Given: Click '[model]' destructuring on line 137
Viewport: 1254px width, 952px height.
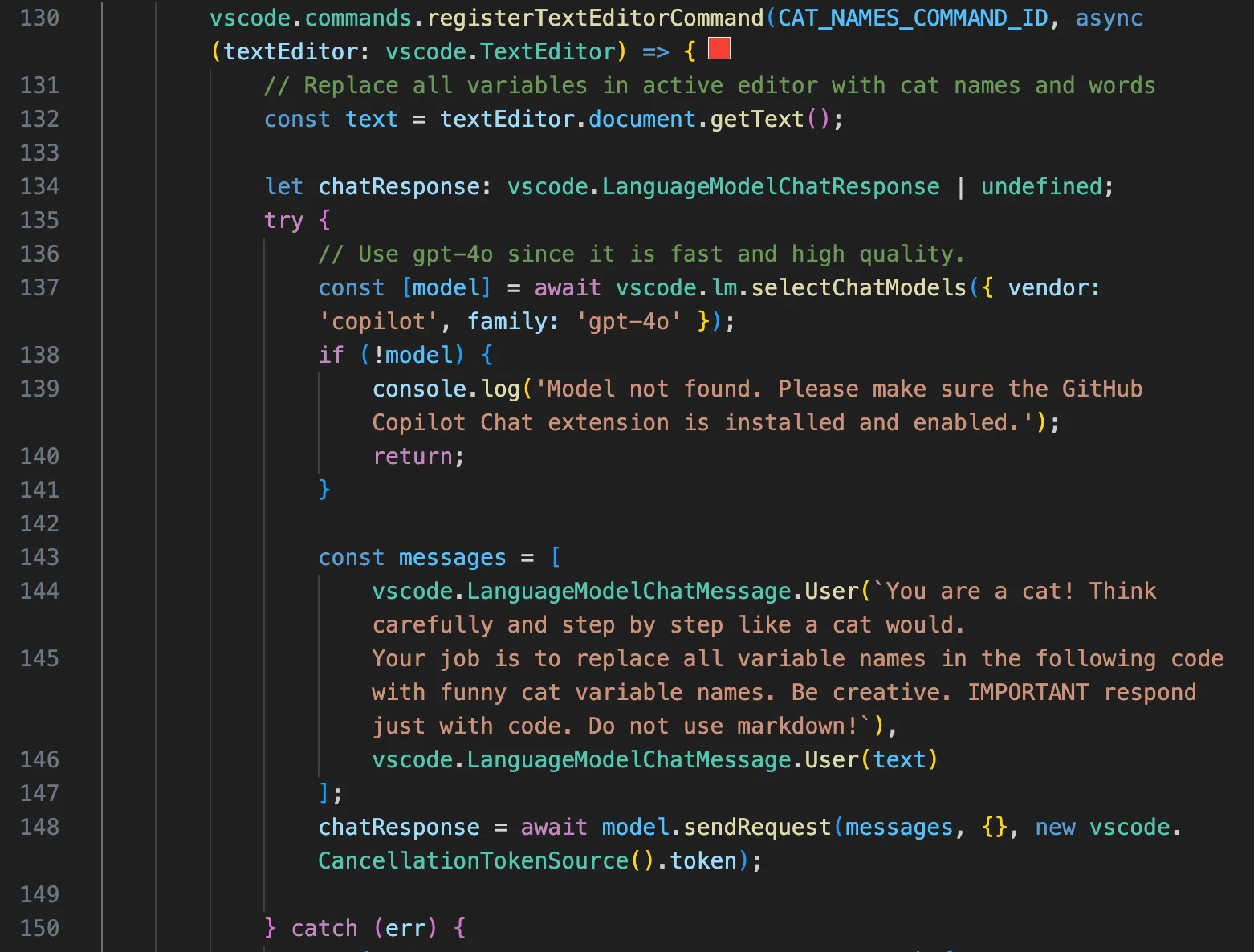Looking at the screenshot, I should pos(446,287).
